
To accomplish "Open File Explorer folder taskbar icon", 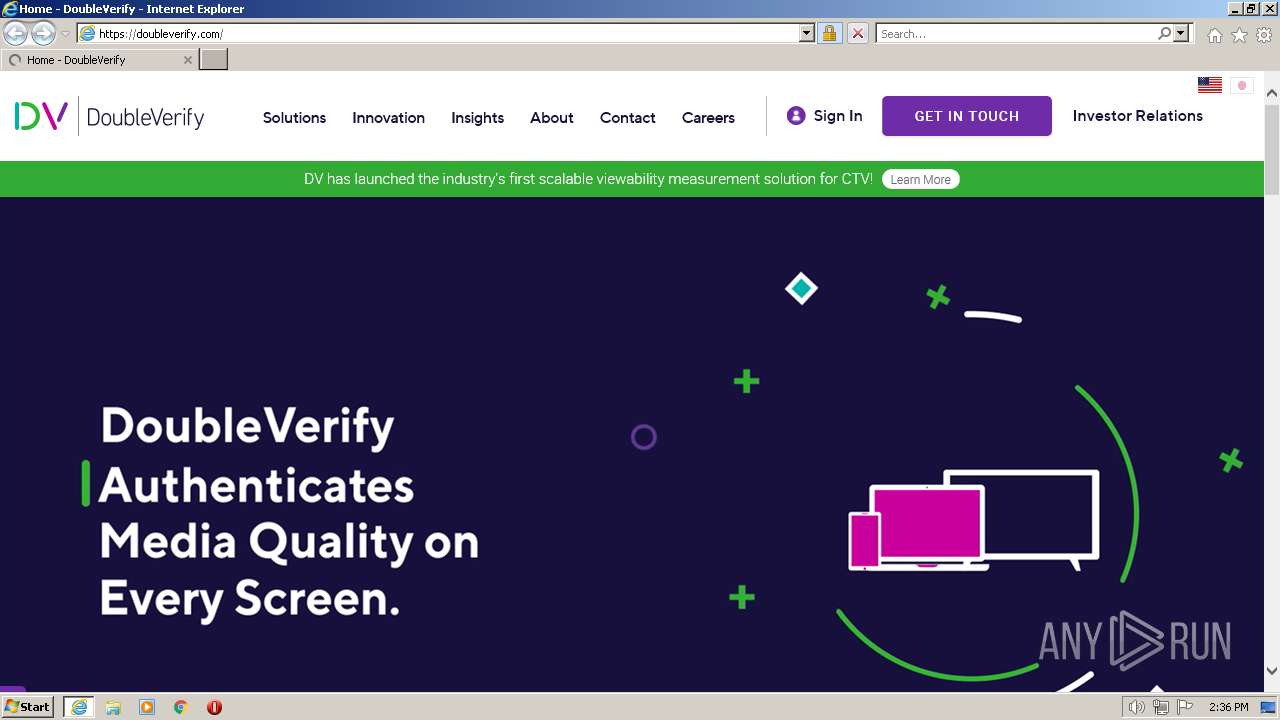I will 113,707.
